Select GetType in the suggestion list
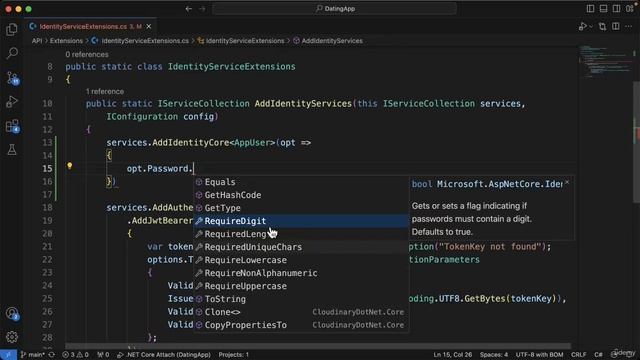 click(x=301, y=208)
